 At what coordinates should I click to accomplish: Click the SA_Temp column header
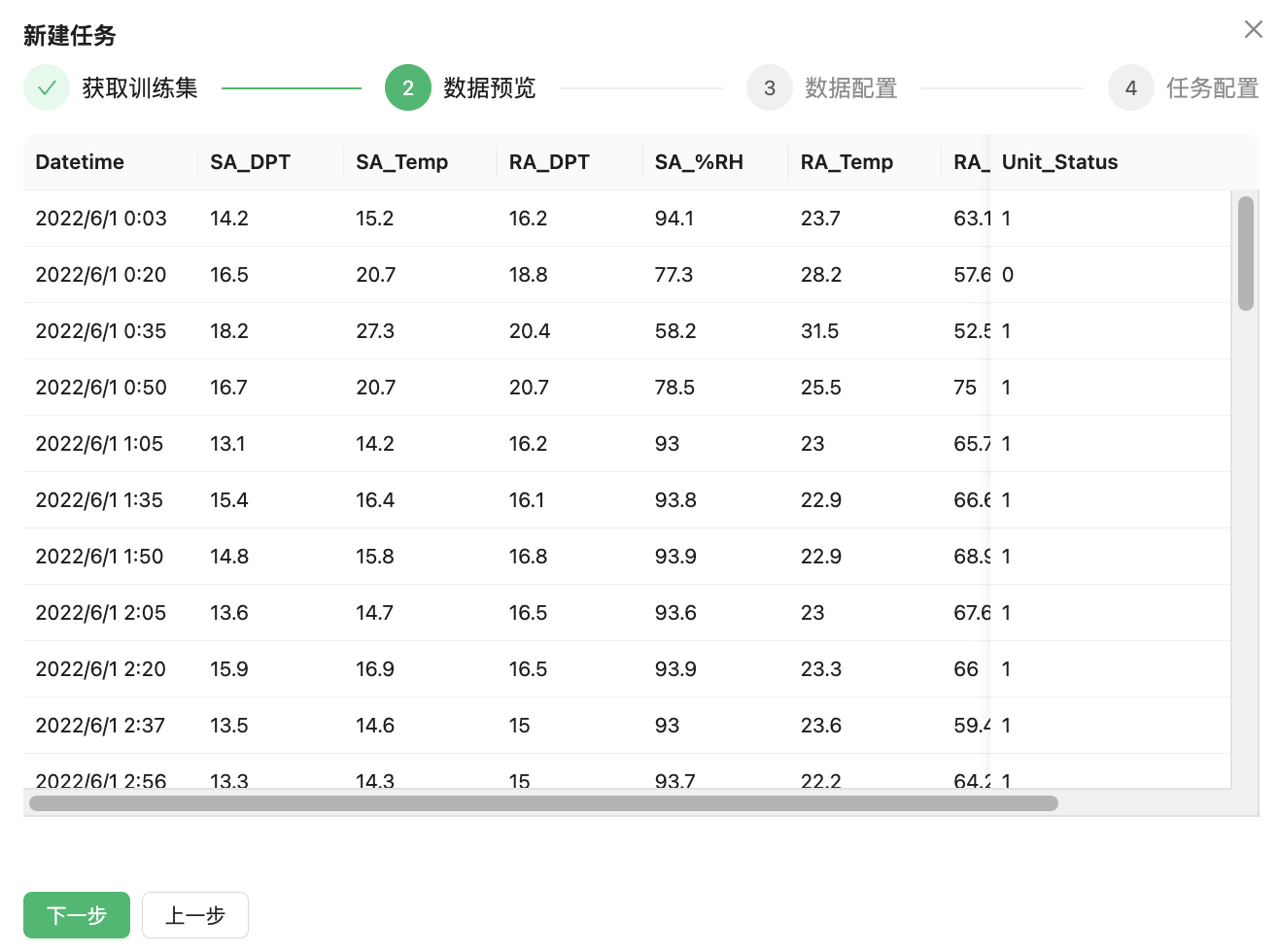401,162
